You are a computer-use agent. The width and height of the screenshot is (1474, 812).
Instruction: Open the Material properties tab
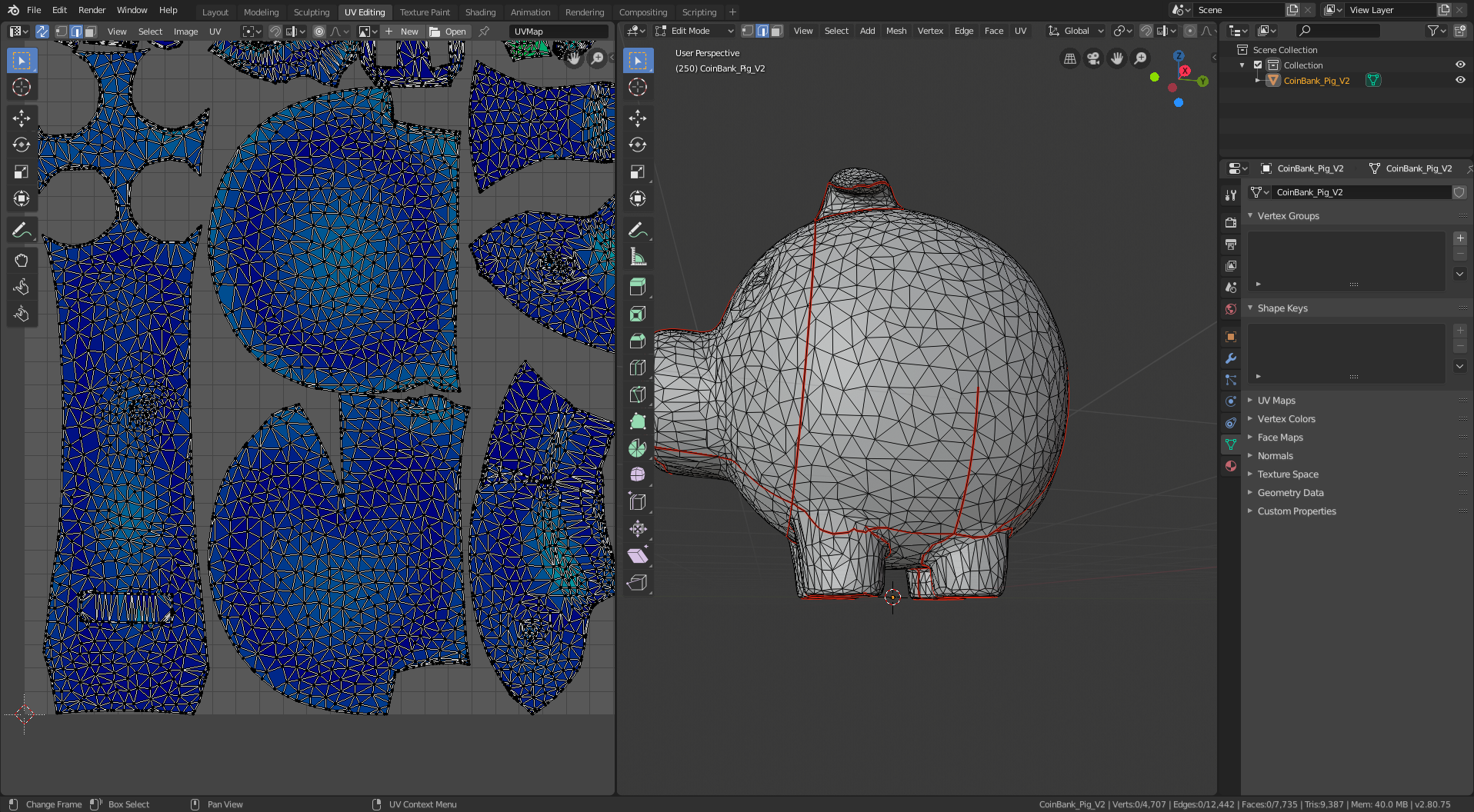pos(1231,466)
